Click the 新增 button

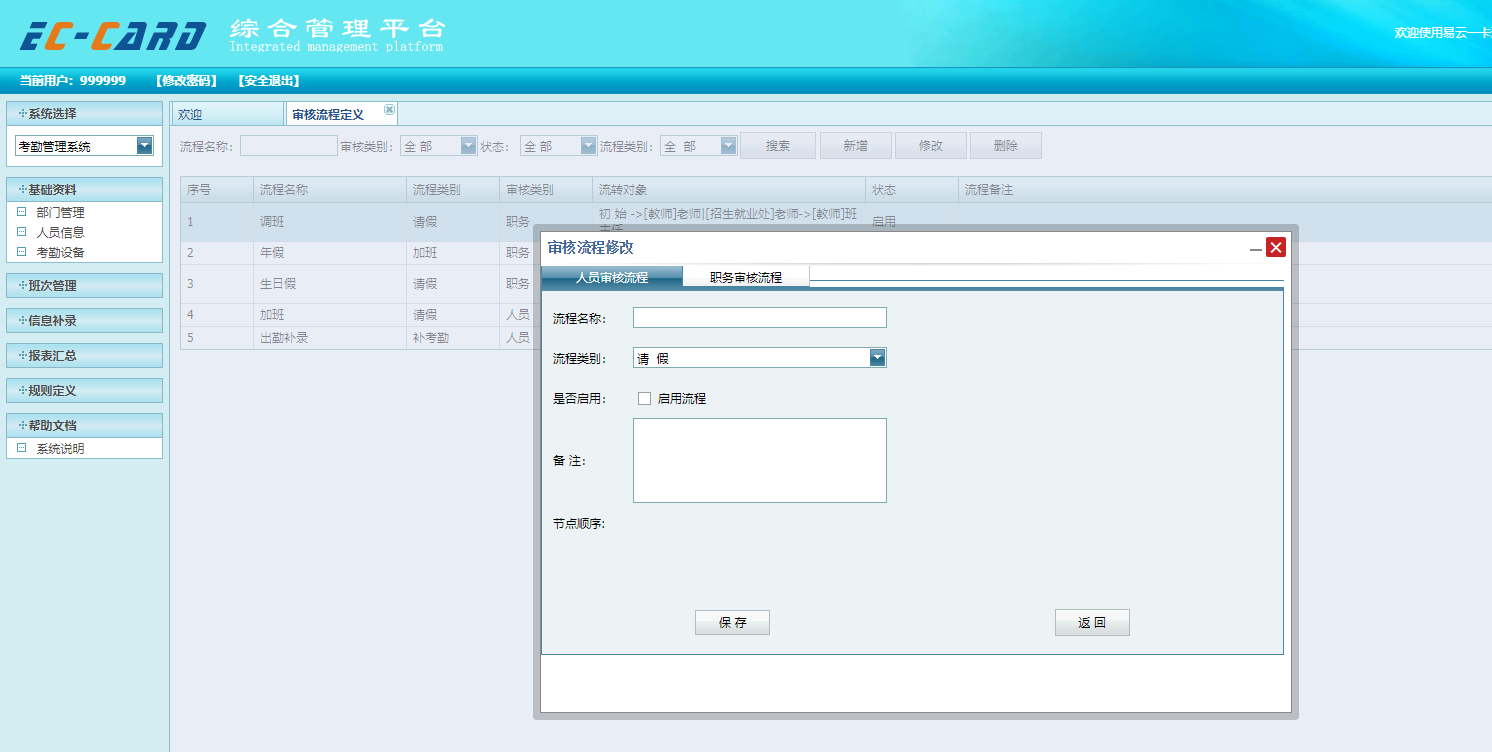pyautogui.click(x=855, y=146)
